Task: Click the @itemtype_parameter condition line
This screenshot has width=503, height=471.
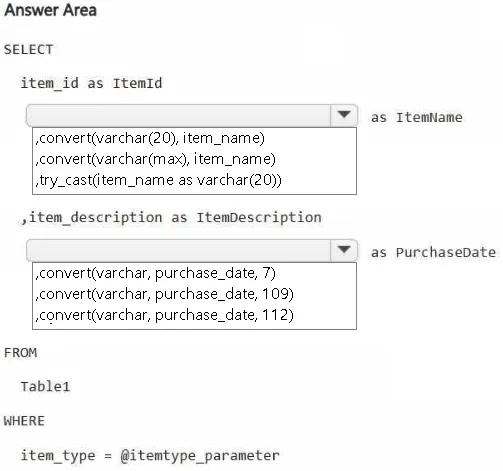Action: click(x=150, y=456)
